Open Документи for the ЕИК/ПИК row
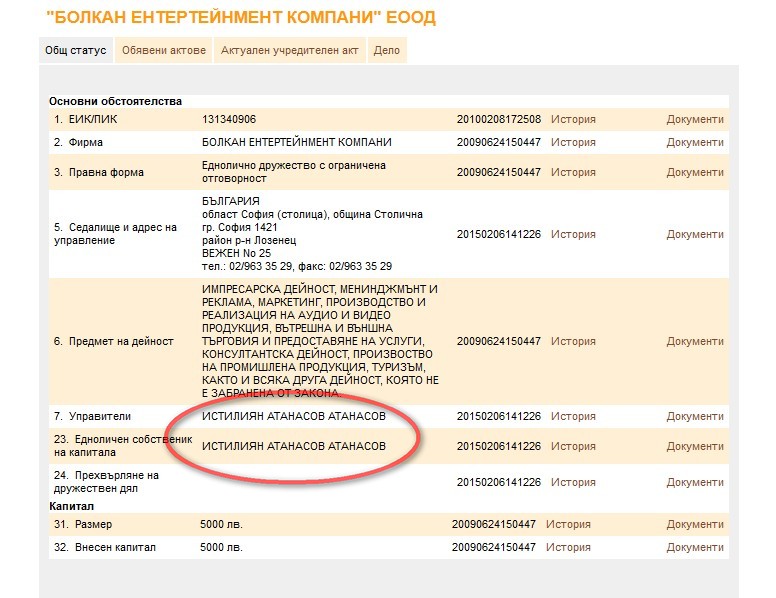The width and height of the screenshot is (776, 598). (x=694, y=119)
